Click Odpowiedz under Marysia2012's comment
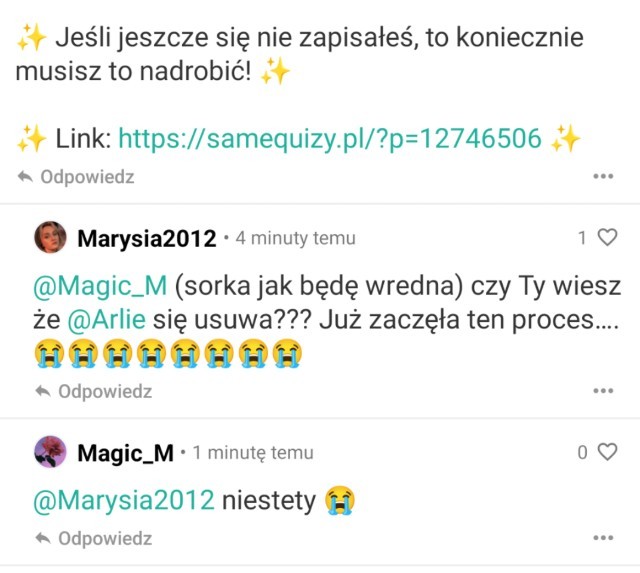640x573 pixels. (105, 391)
